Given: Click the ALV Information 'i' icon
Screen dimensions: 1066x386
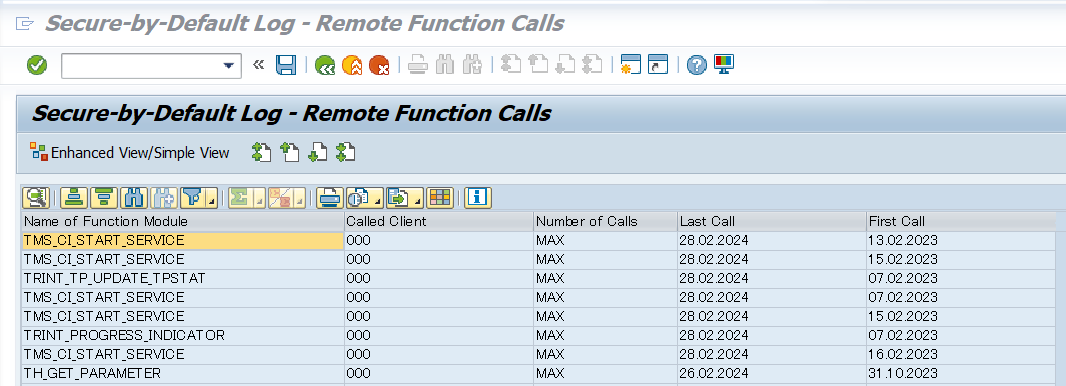Looking at the screenshot, I should coord(478,198).
